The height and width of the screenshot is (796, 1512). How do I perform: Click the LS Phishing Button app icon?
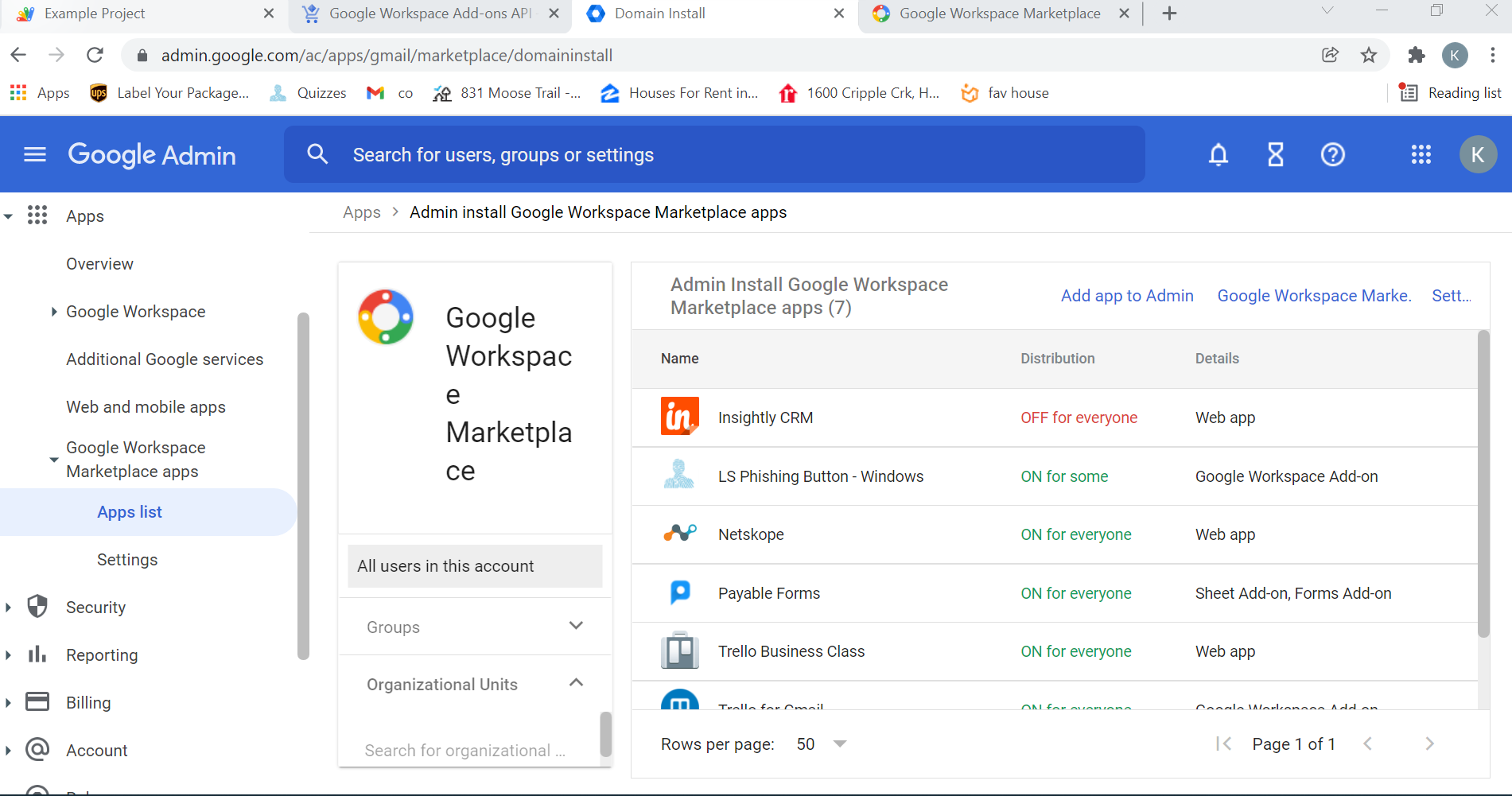tap(679, 475)
